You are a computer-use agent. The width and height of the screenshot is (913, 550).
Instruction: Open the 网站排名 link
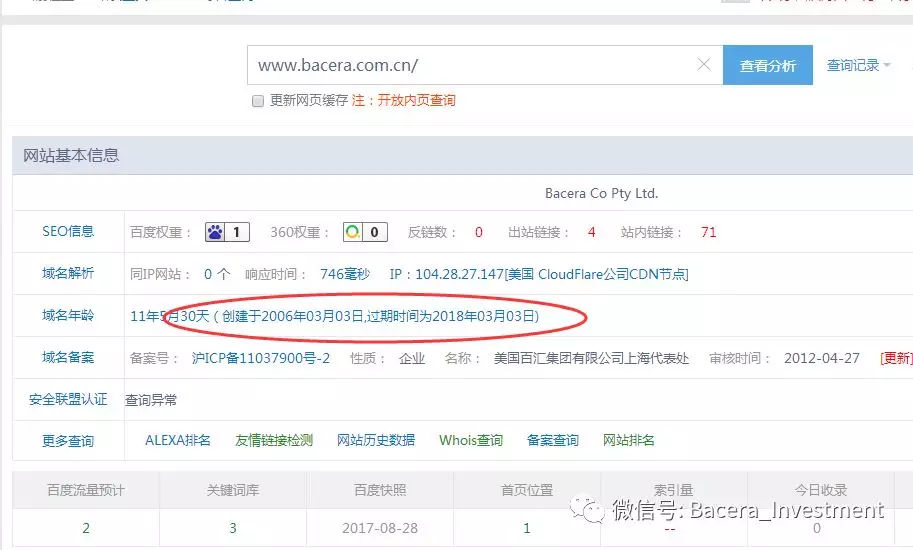[x=628, y=441]
